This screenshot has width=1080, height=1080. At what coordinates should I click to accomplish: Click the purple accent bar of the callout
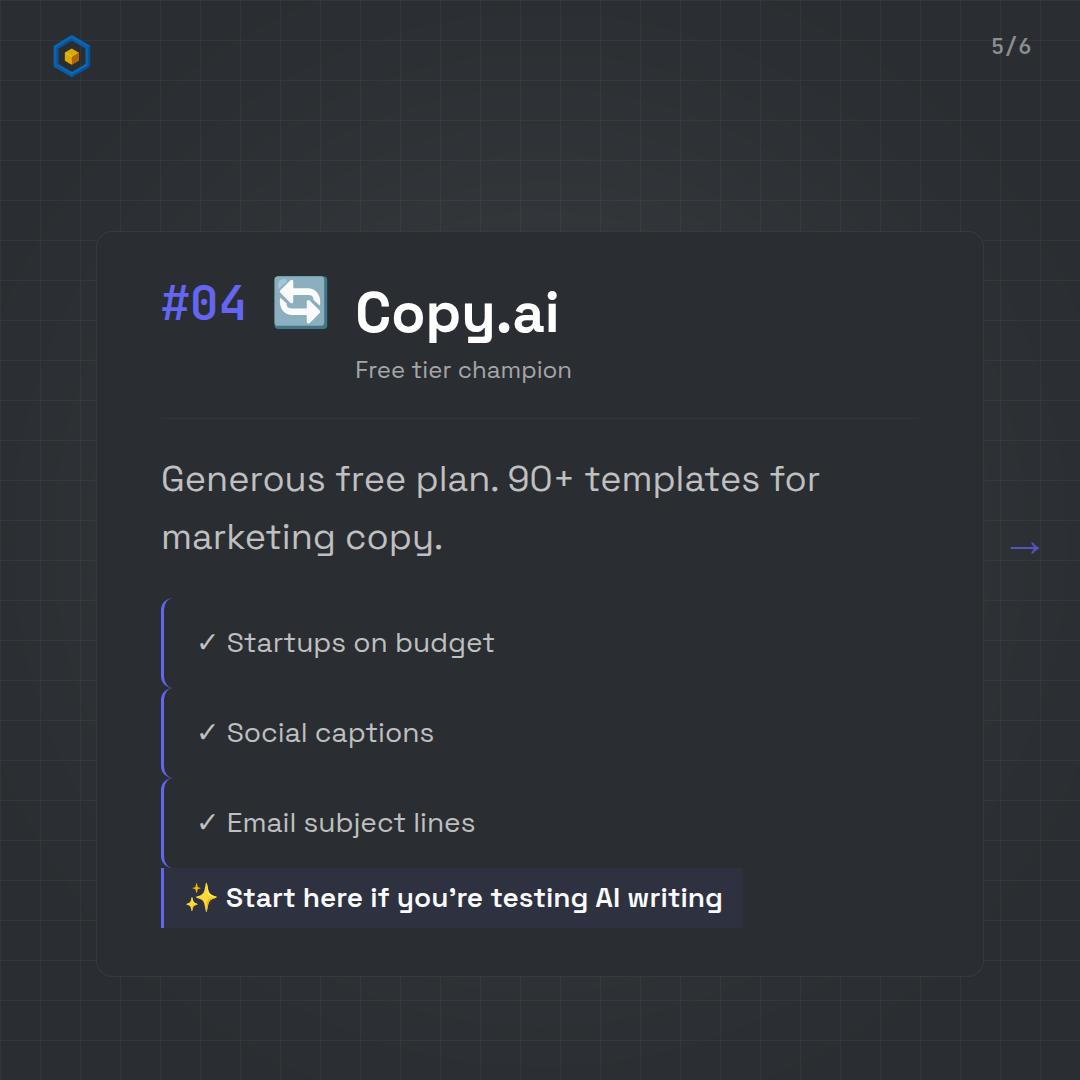(163, 898)
